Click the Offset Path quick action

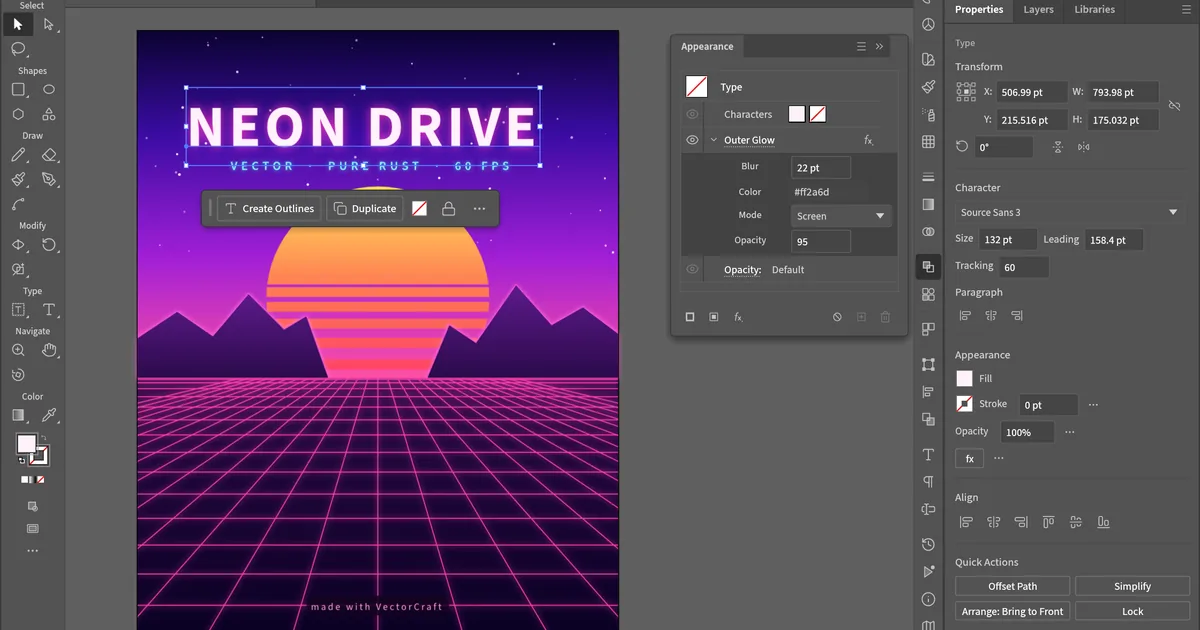click(1013, 586)
